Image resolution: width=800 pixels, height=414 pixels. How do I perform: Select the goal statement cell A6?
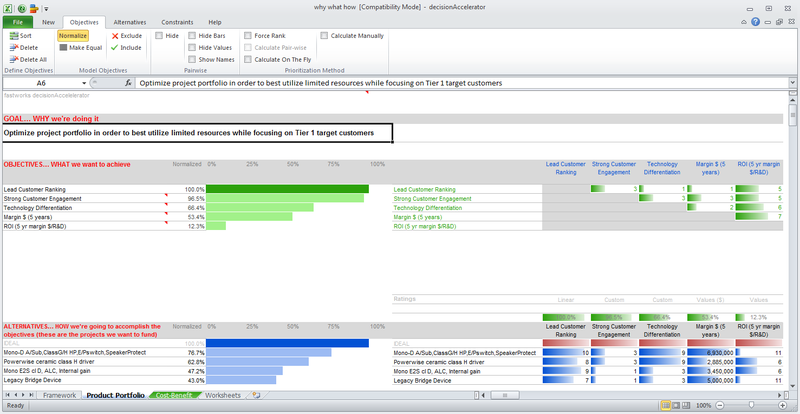pyautogui.click(x=197, y=133)
